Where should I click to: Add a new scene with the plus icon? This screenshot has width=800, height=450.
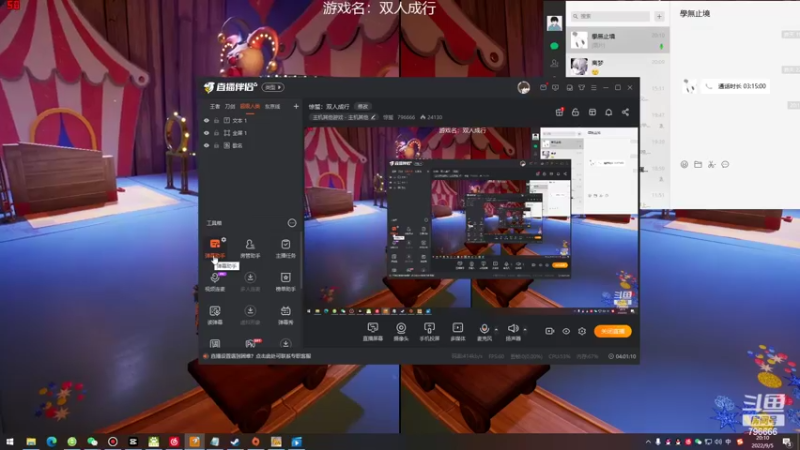(x=296, y=106)
